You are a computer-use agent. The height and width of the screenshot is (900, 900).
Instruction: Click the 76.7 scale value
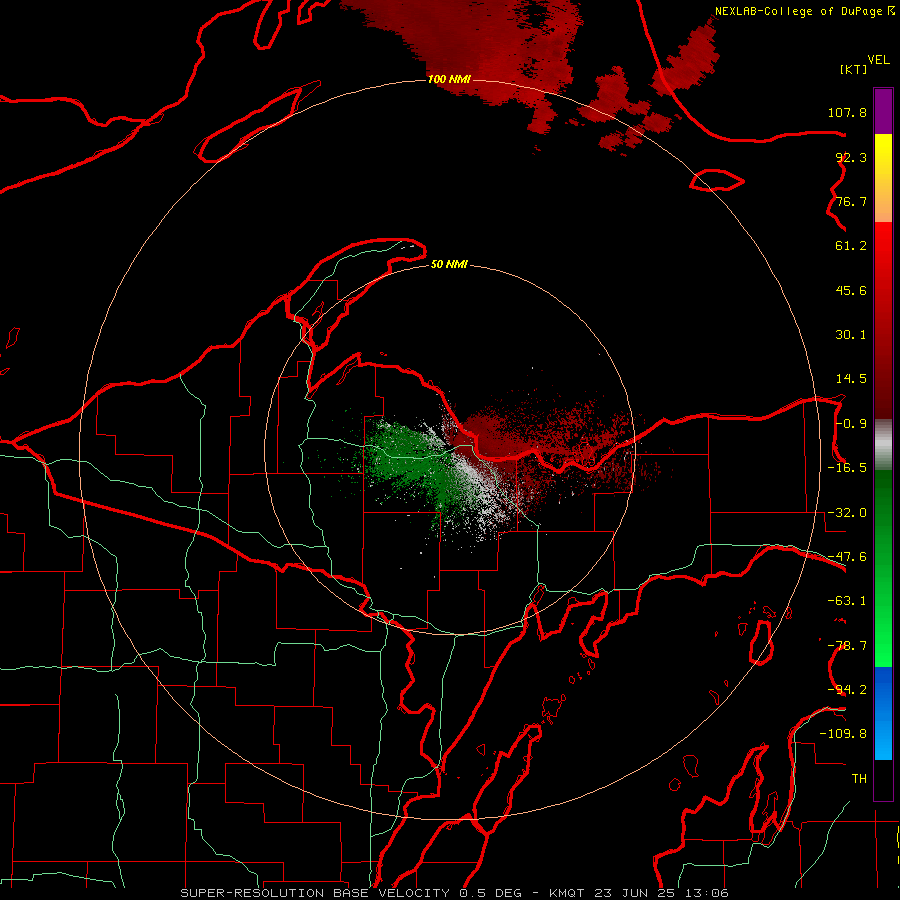coord(851,201)
